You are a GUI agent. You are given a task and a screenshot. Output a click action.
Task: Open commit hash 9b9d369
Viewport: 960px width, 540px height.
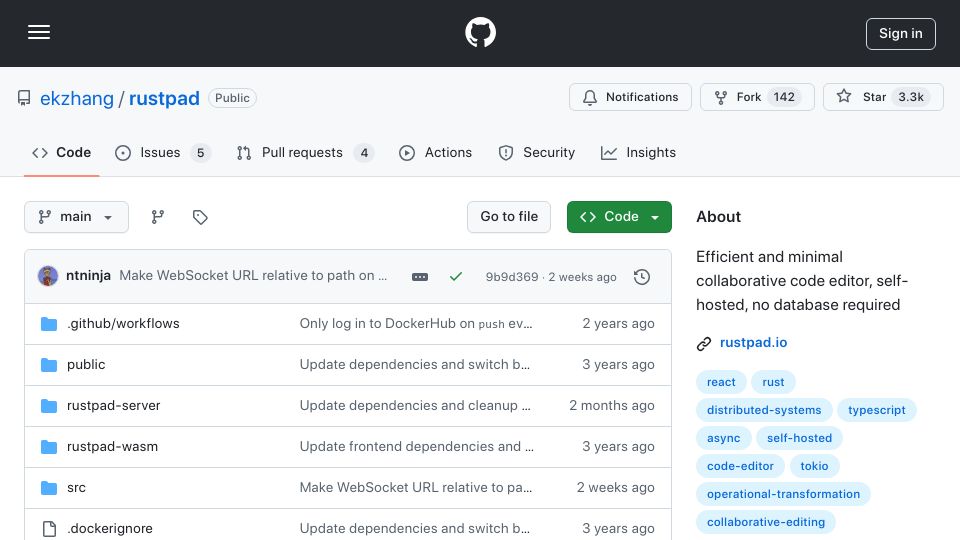[512, 277]
